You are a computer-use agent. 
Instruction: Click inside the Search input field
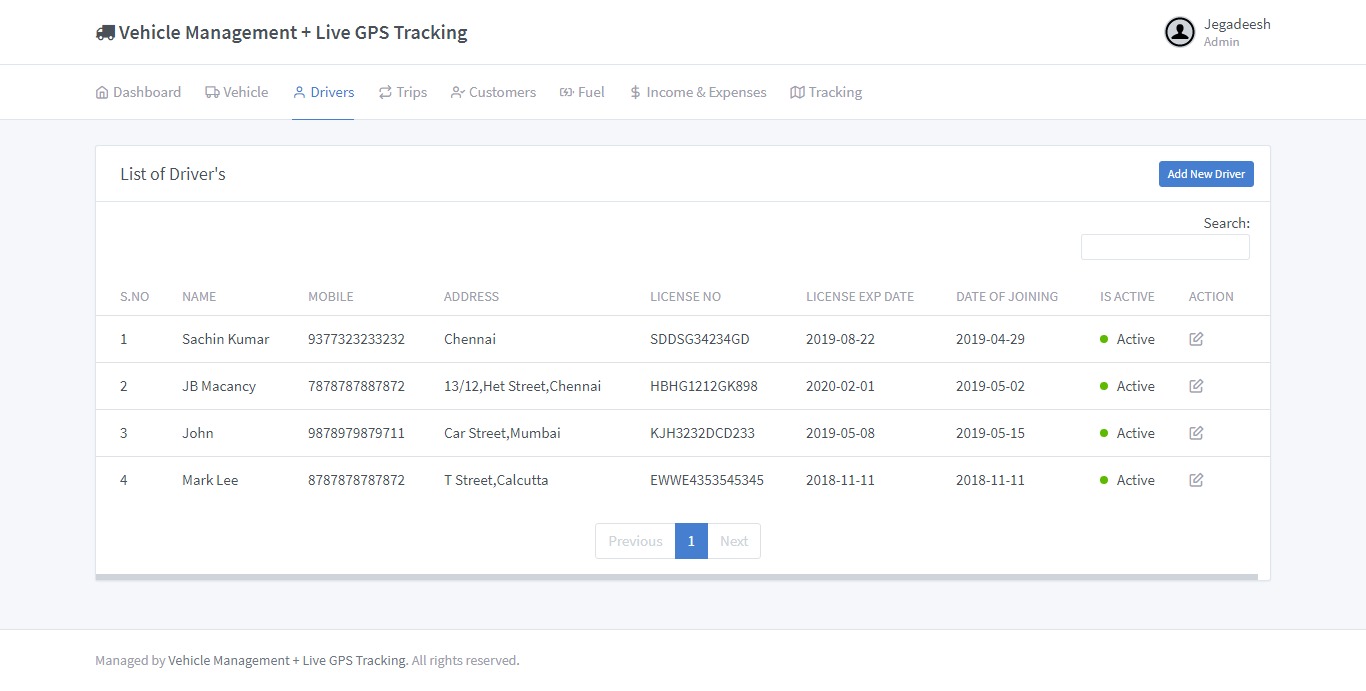(1165, 246)
